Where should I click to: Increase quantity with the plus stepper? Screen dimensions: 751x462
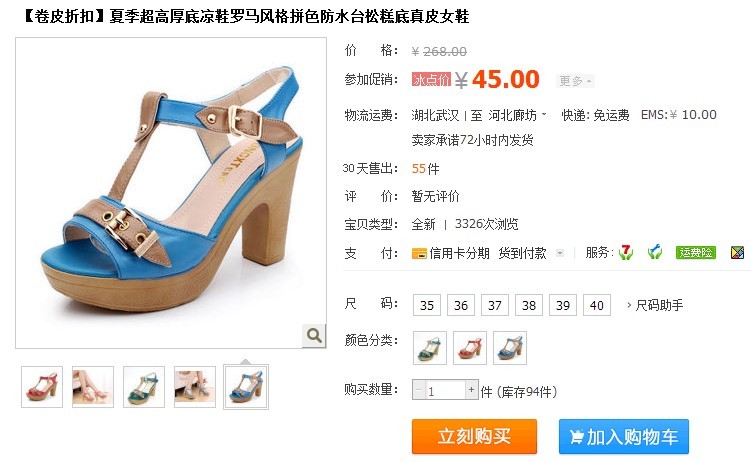click(471, 390)
